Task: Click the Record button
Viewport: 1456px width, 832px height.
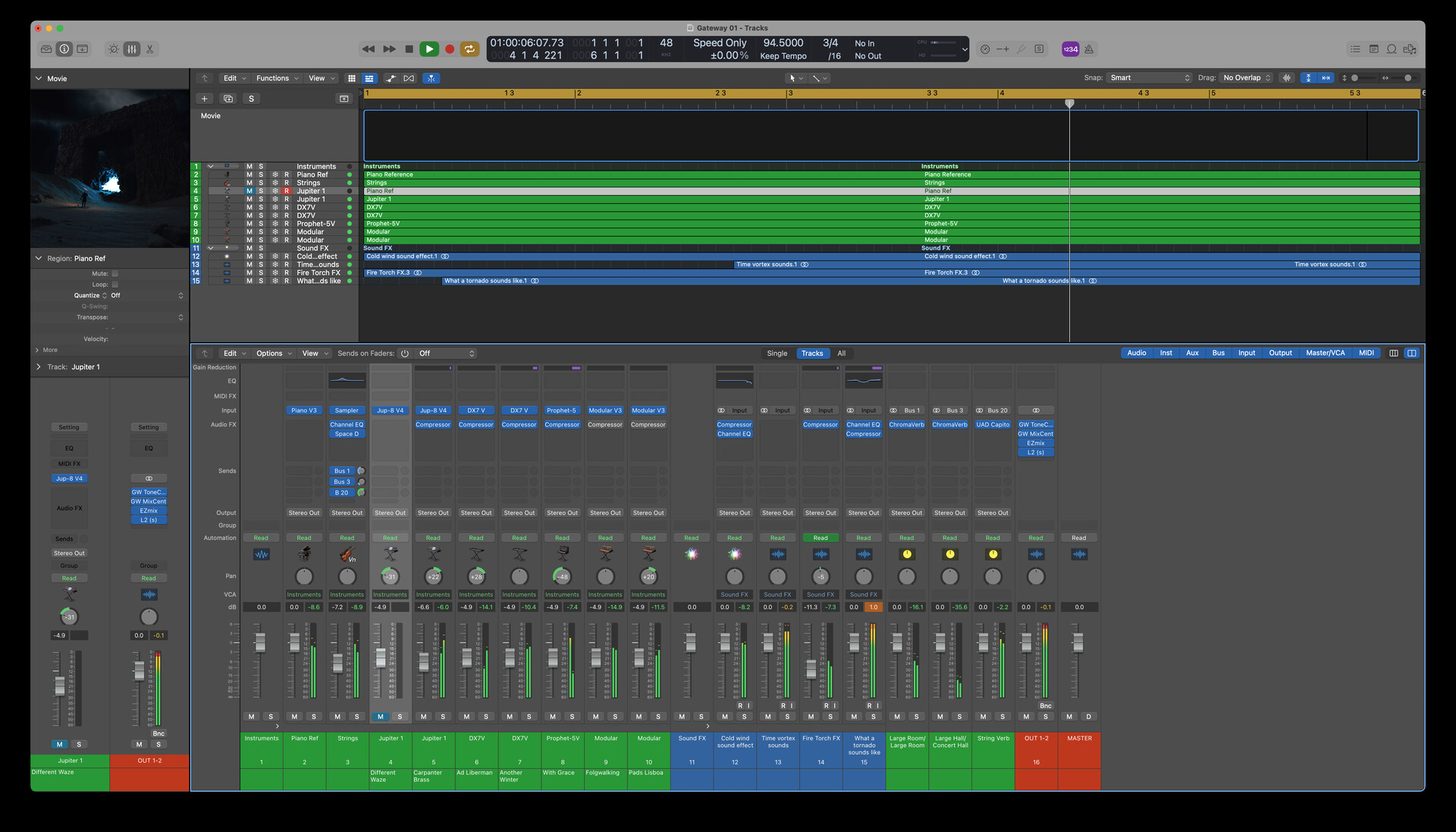Action: click(x=449, y=49)
